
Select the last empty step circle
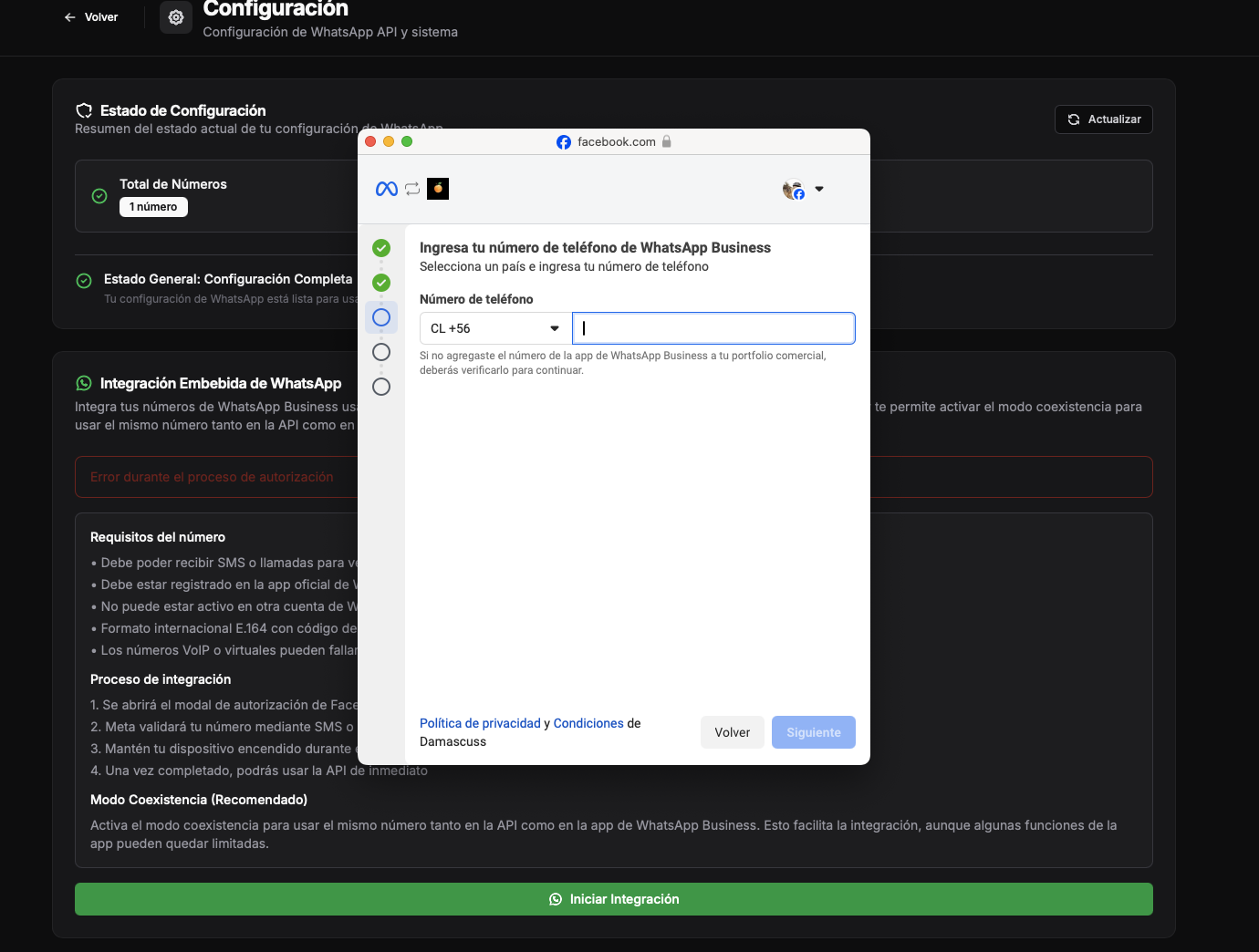[381, 386]
